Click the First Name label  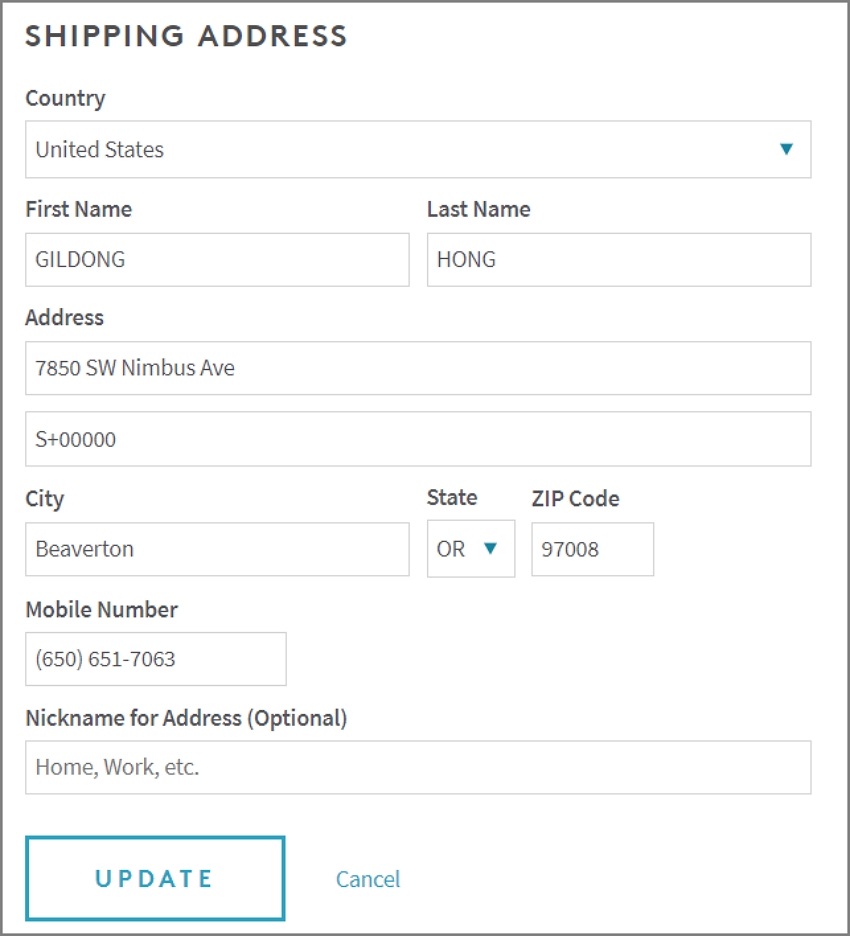click(x=79, y=210)
